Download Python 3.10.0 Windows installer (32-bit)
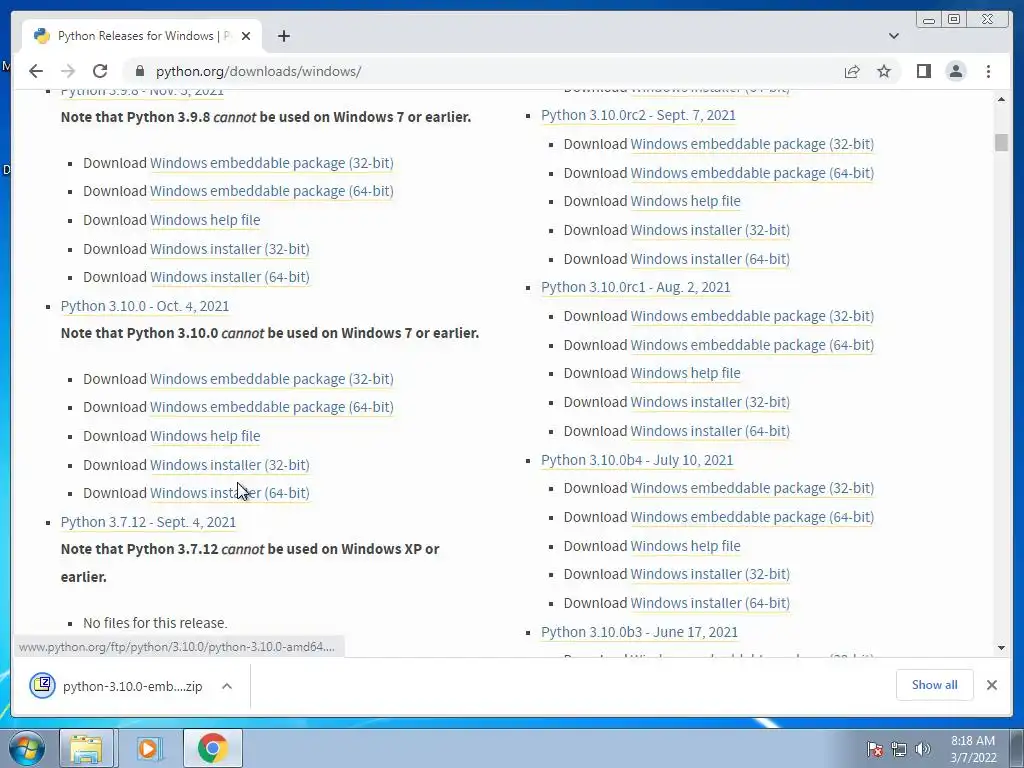 tap(230, 465)
